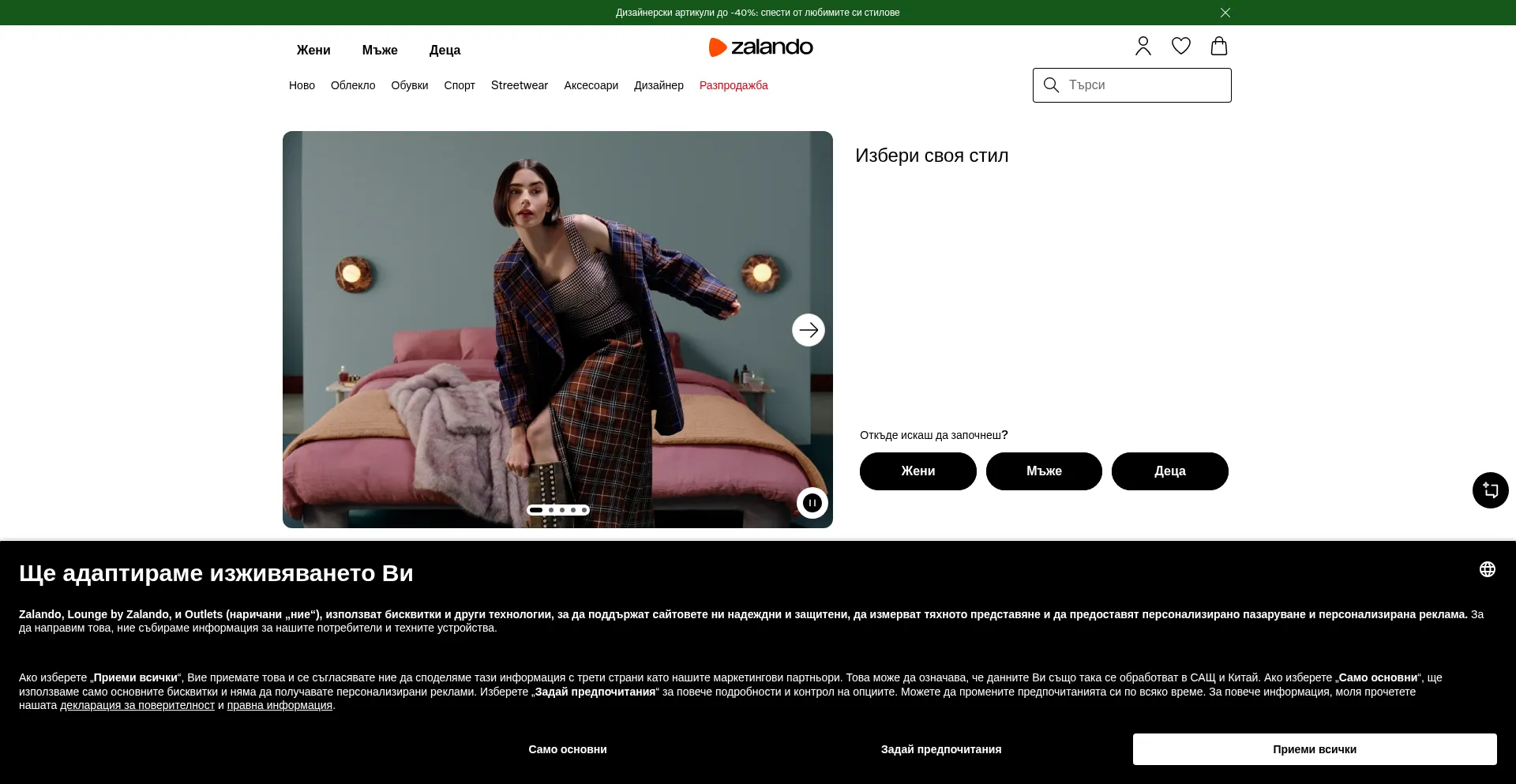Choose the black Жени pill button
This screenshot has height=784, width=1516.
pos(918,471)
